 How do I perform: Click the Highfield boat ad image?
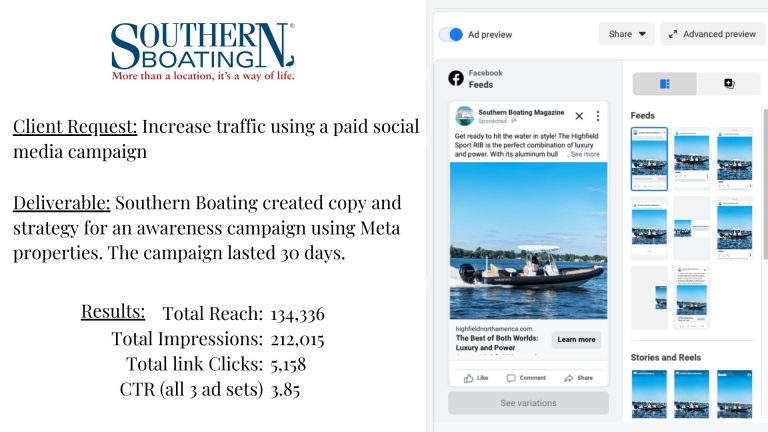[x=528, y=240]
